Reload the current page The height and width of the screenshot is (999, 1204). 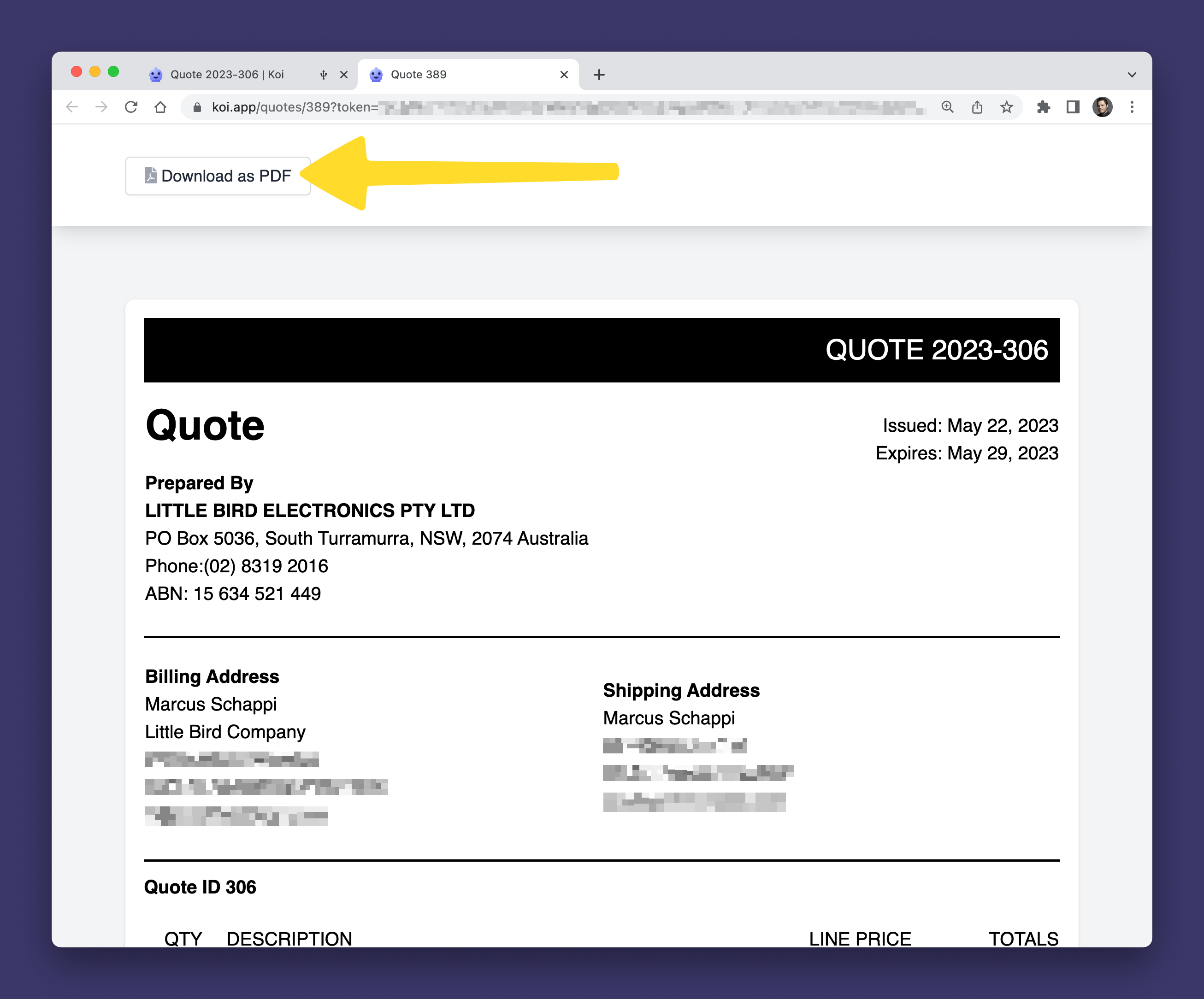(x=131, y=107)
